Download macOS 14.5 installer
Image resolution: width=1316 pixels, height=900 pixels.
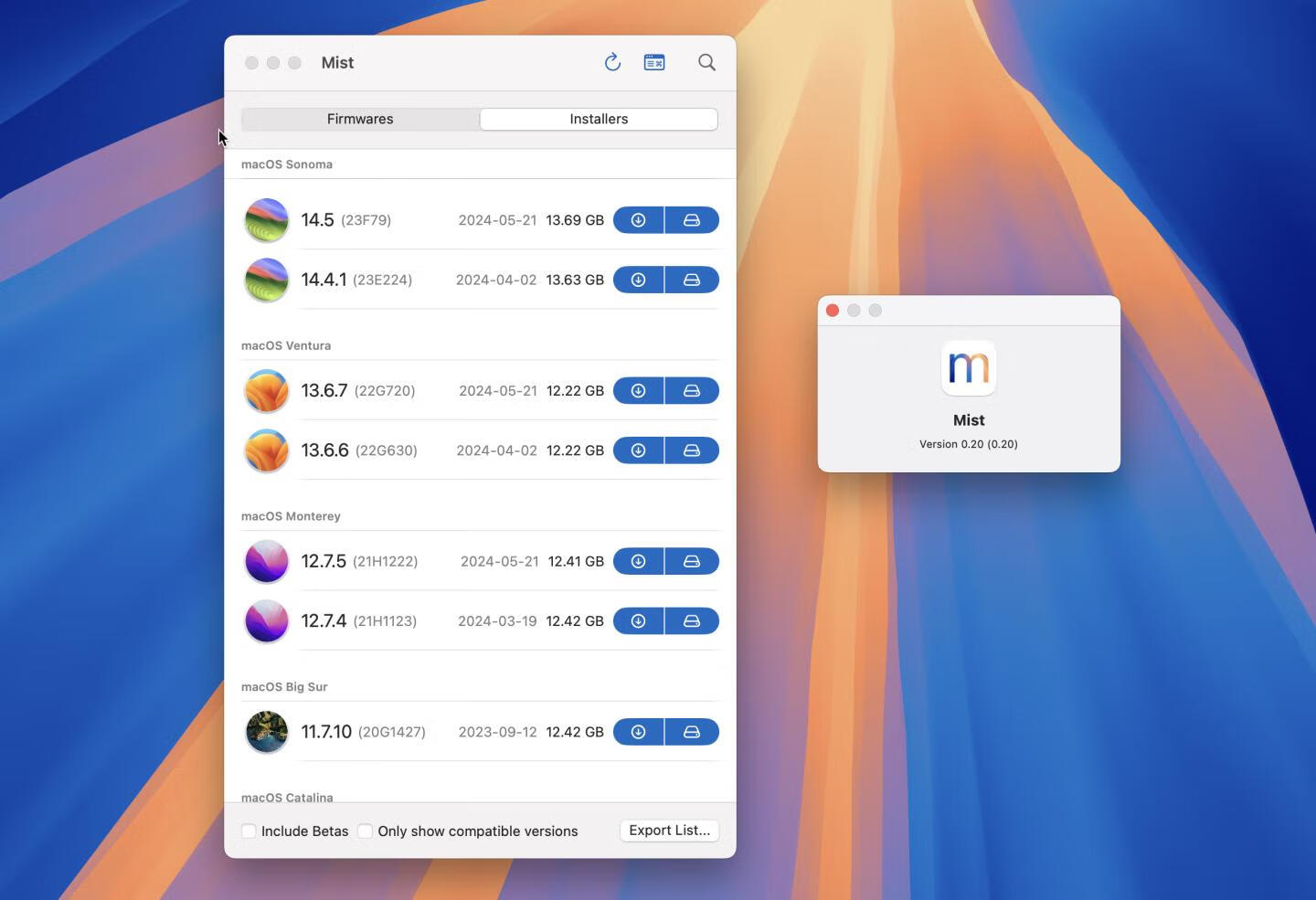(x=638, y=220)
